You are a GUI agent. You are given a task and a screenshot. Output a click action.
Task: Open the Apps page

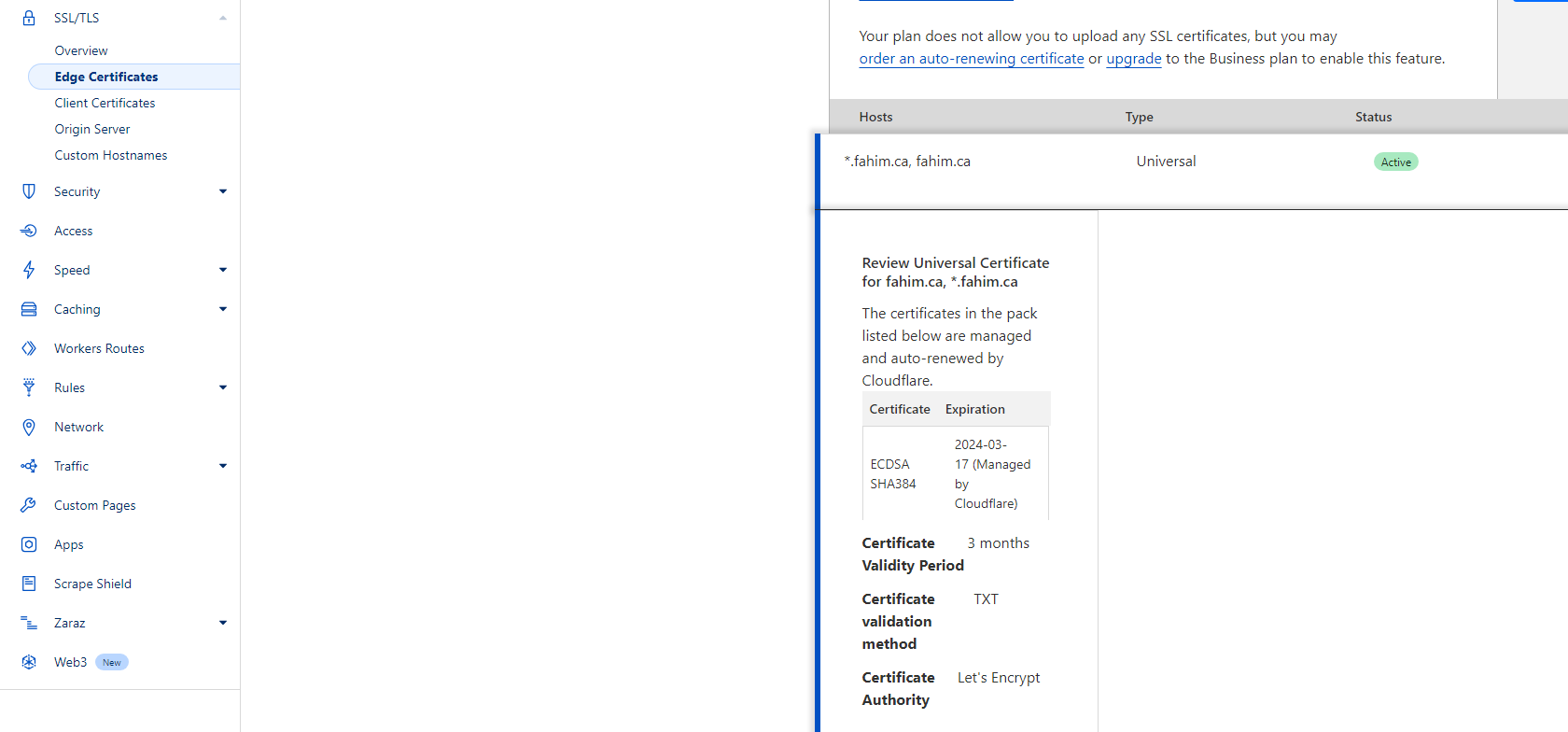click(x=69, y=544)
